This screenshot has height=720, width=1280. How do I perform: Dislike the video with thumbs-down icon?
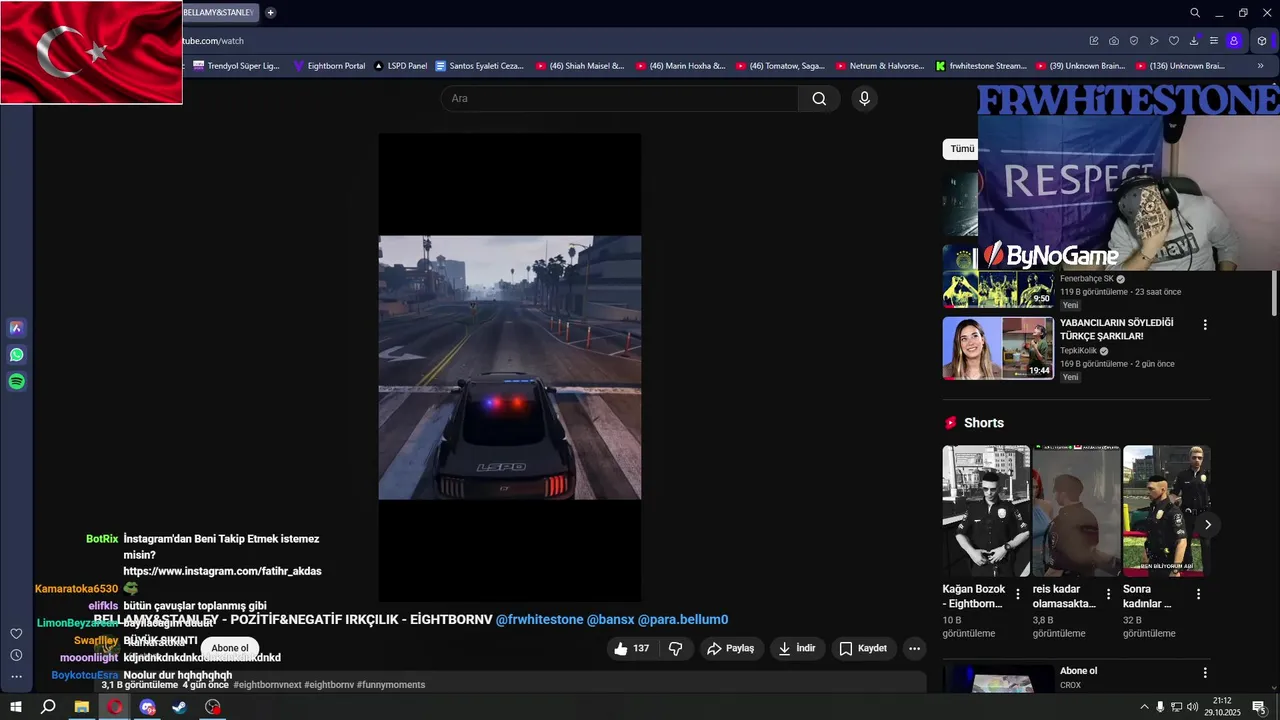click(x=676, y=648)
